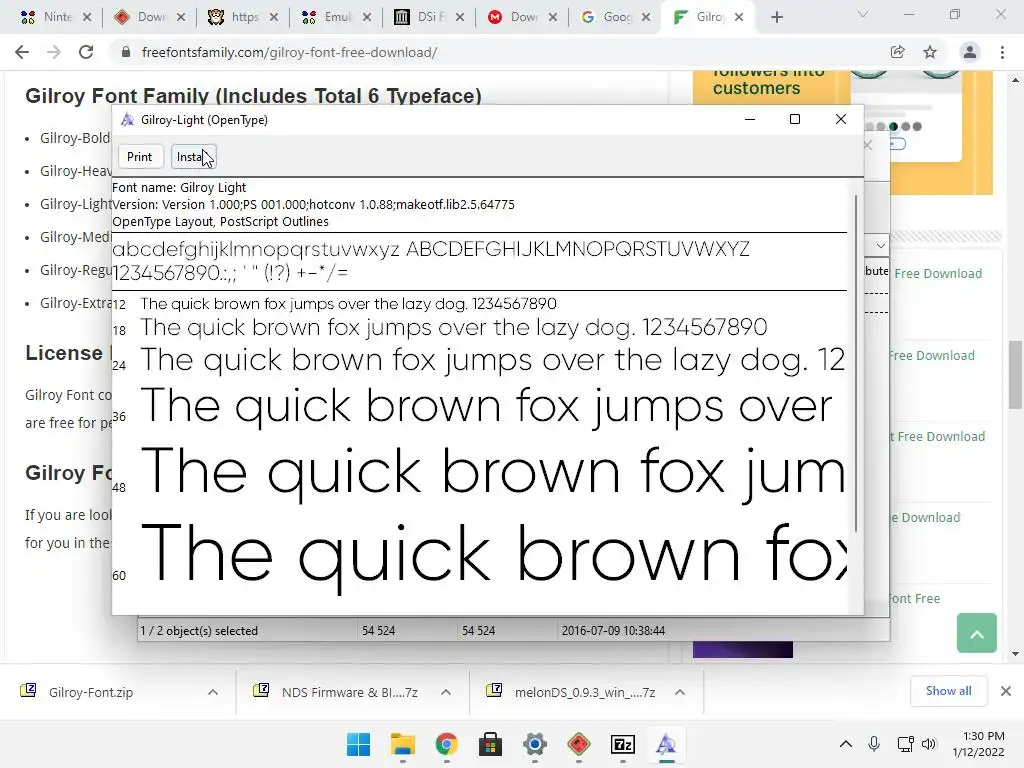Open the red diamond app on taskbar
Screen dimensions: 1024x768
[x=579, y=744]
